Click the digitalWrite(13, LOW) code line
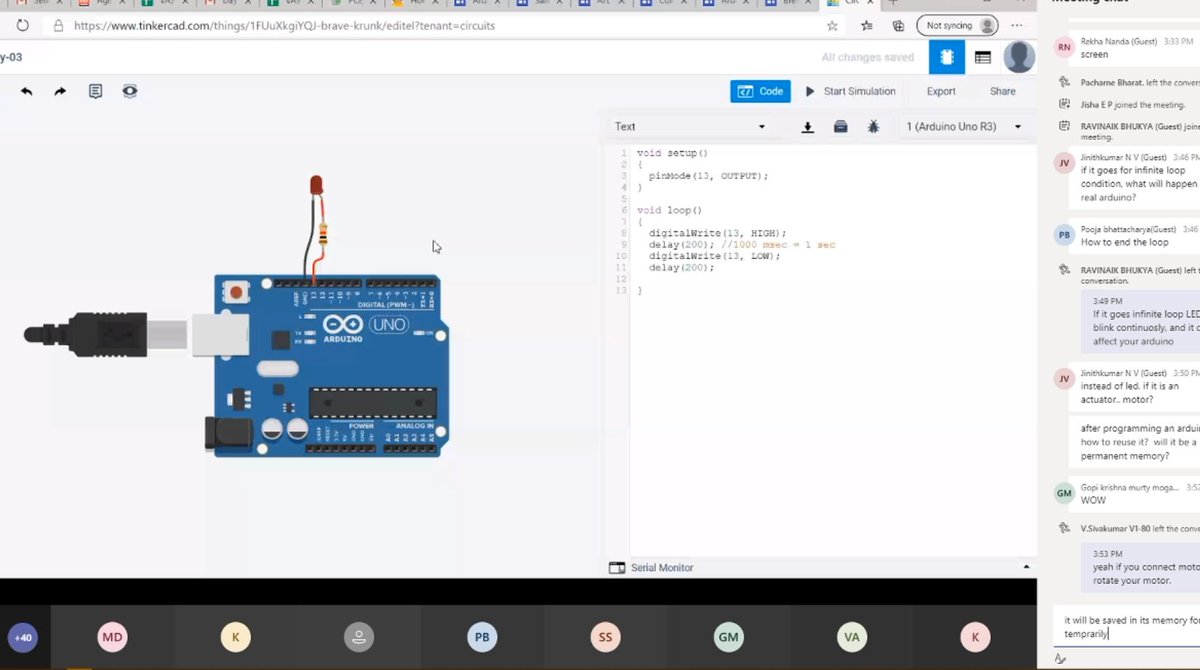Image resolution: width=1200 pixels, height=670 pixels. (x=714, y=256)
